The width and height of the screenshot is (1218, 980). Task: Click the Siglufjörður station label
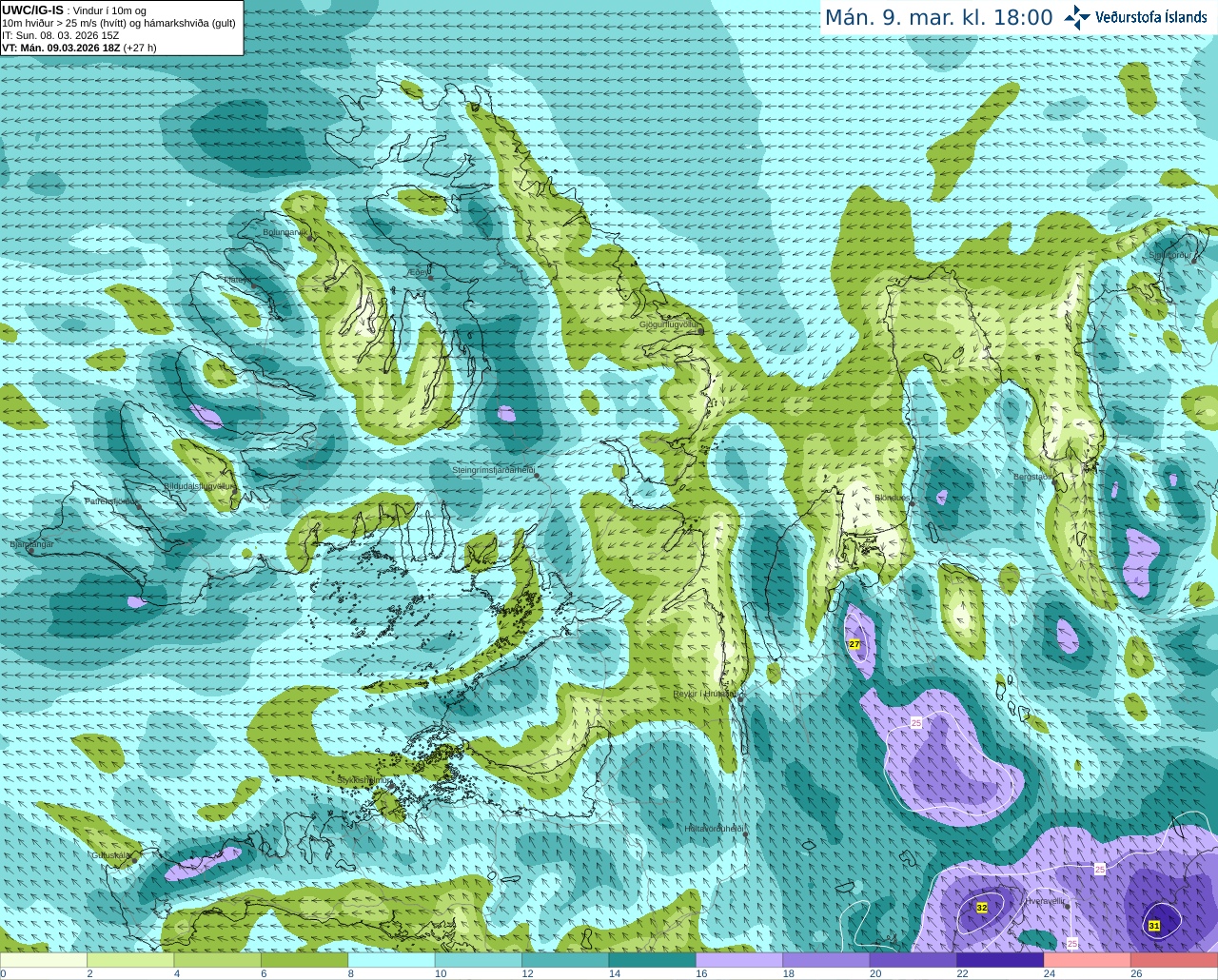(1171, 255)
